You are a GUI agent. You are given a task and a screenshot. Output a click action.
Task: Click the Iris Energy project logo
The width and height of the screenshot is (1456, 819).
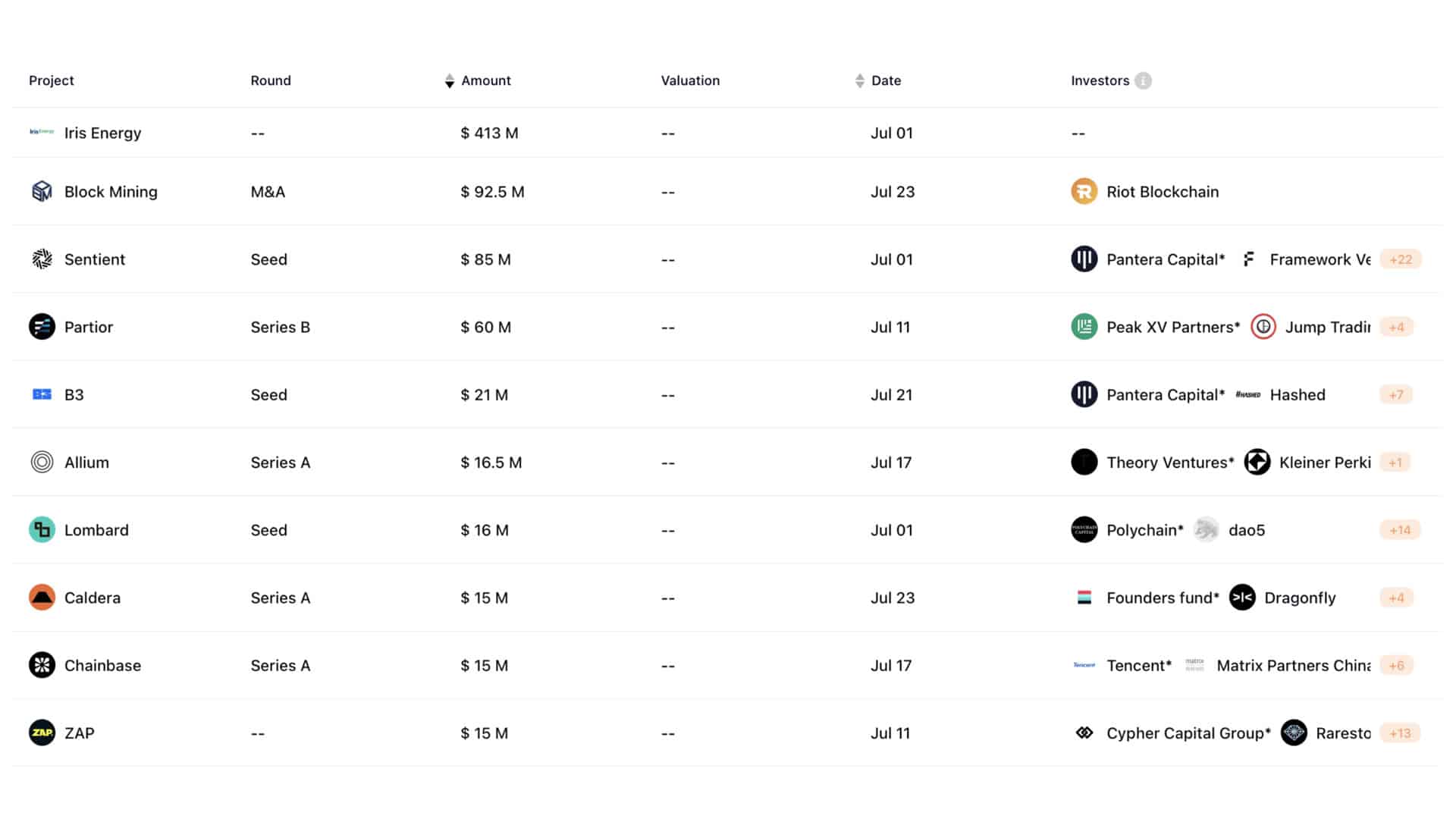tap(42, 132)
